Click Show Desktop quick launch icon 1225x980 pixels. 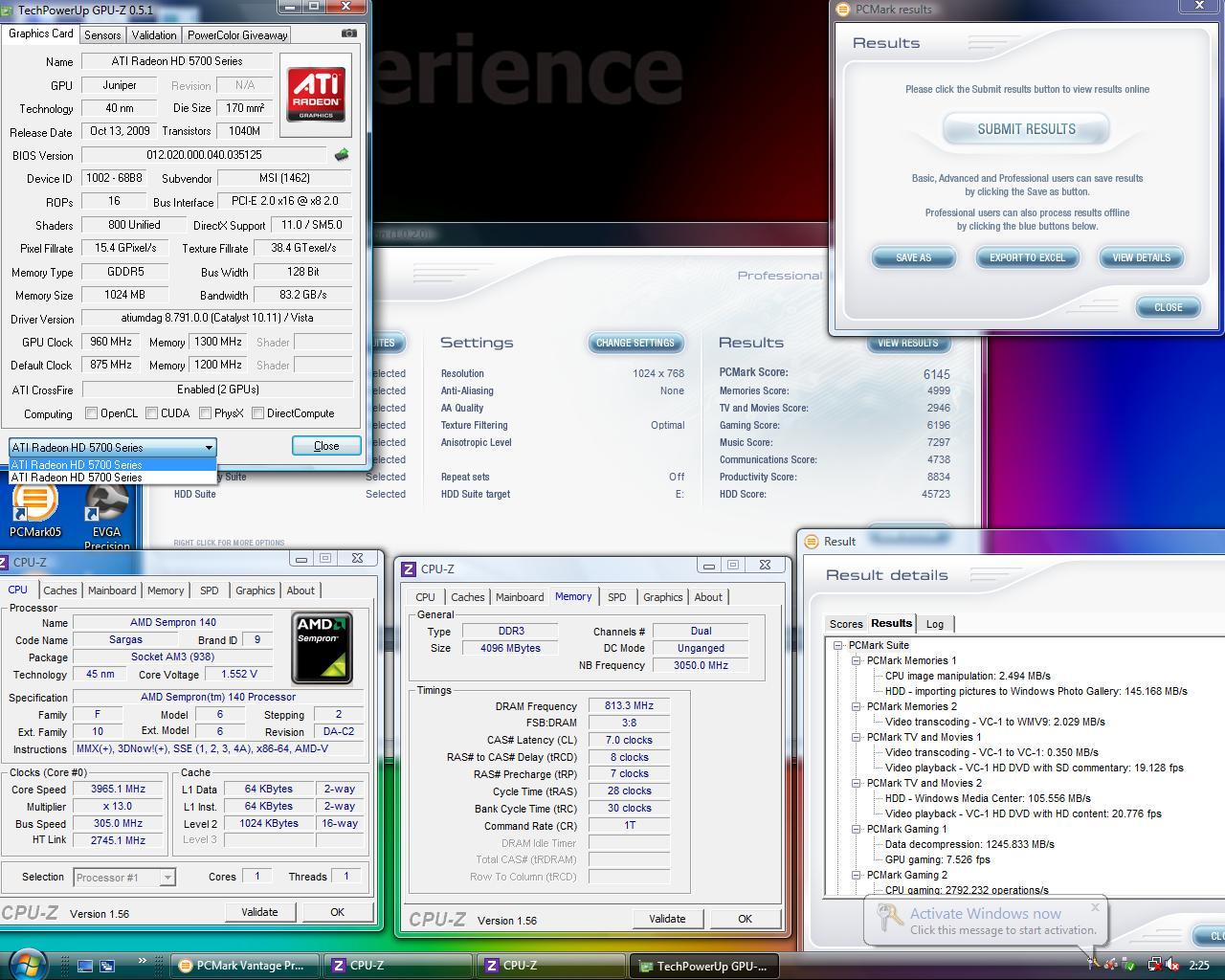[x=85, y=966]
